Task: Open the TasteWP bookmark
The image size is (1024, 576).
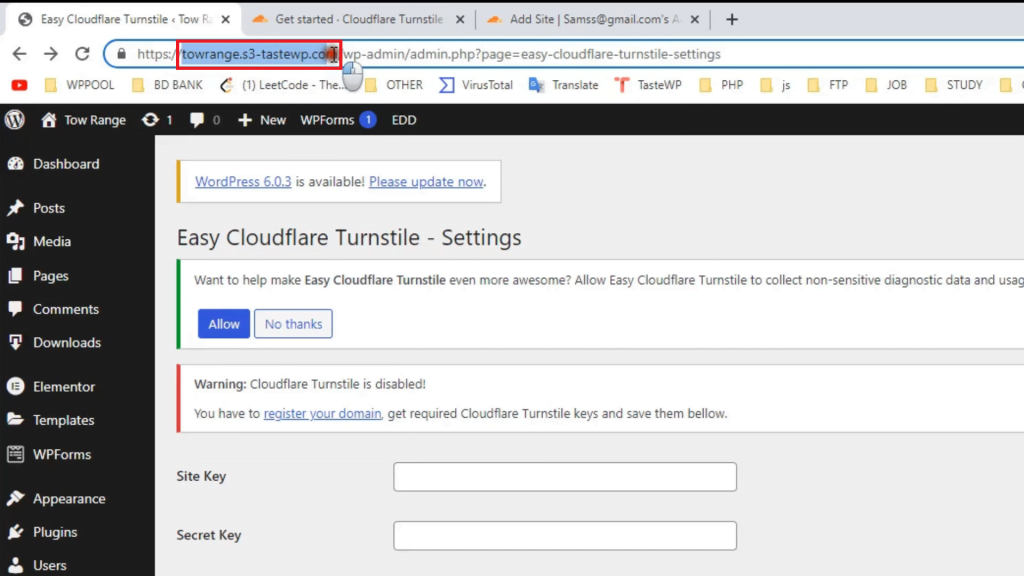Action: coord(648,85)
